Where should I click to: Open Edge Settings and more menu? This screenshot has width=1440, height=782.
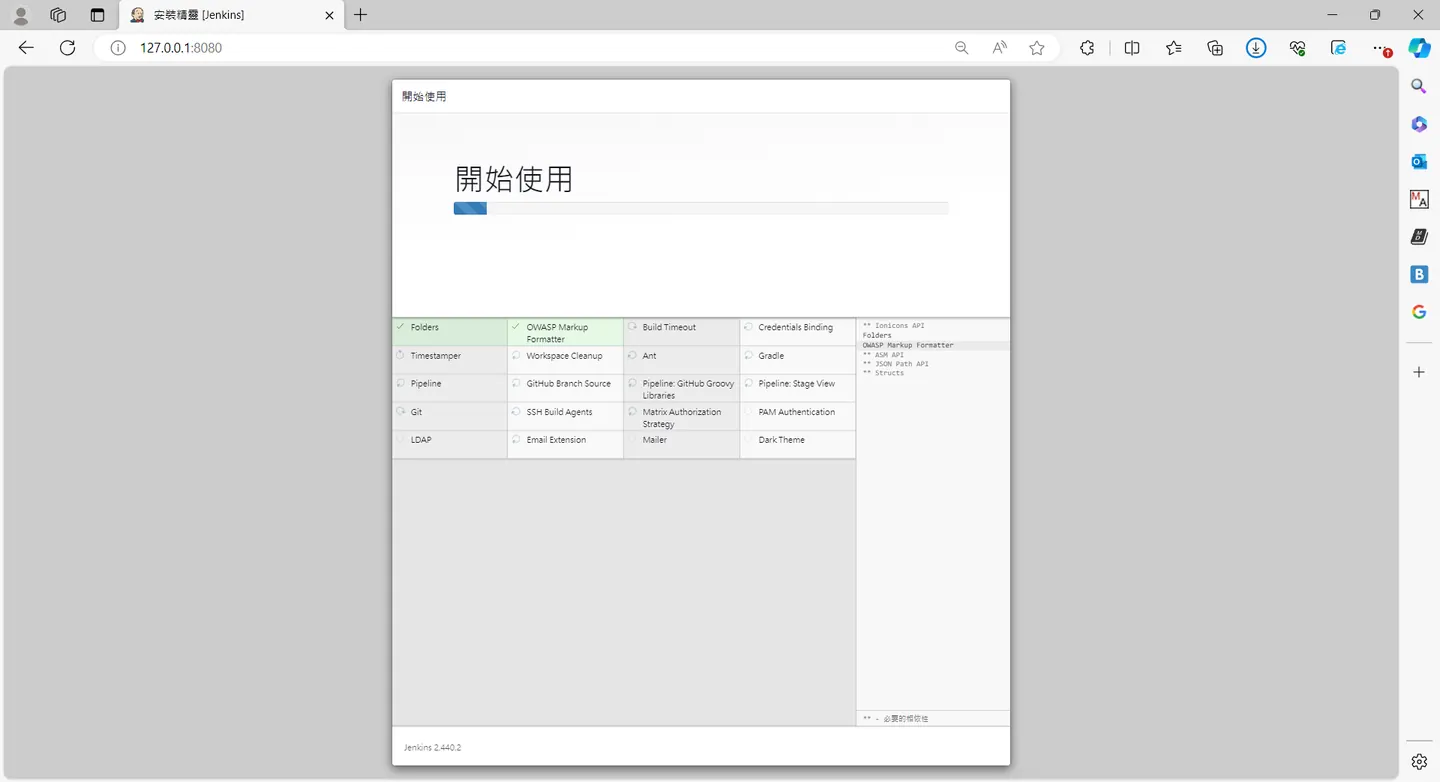pos(1381,47)
